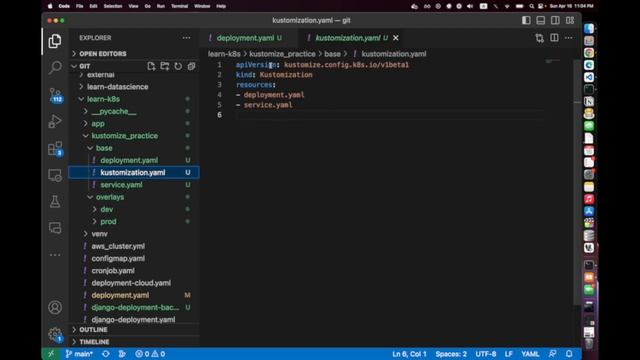Collapse the learn-k8s folder
Viewport: 640px width, 360px height.
tap(103, 99)
